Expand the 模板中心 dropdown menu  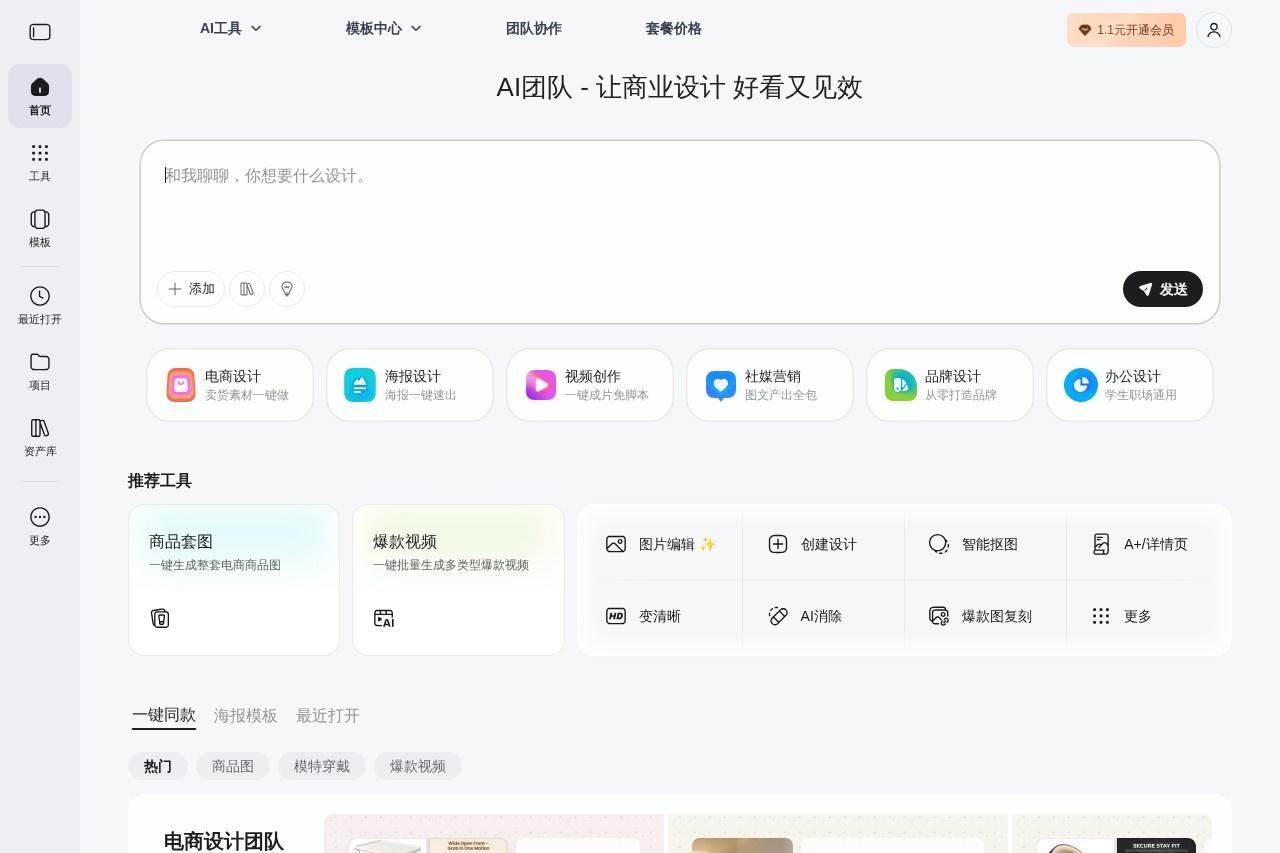click(384, 28)
